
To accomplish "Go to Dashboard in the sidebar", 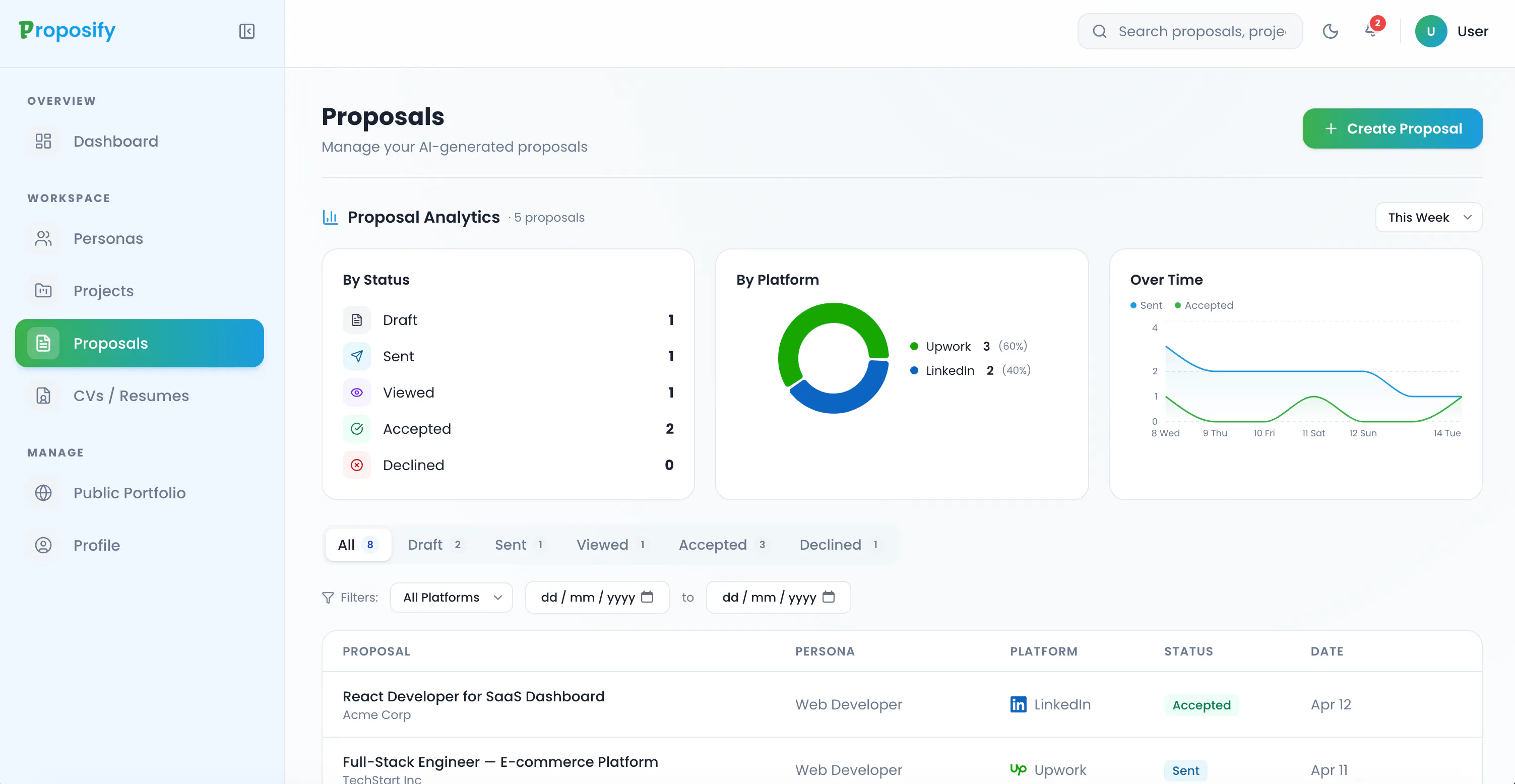I will click(x=140, y=141).
